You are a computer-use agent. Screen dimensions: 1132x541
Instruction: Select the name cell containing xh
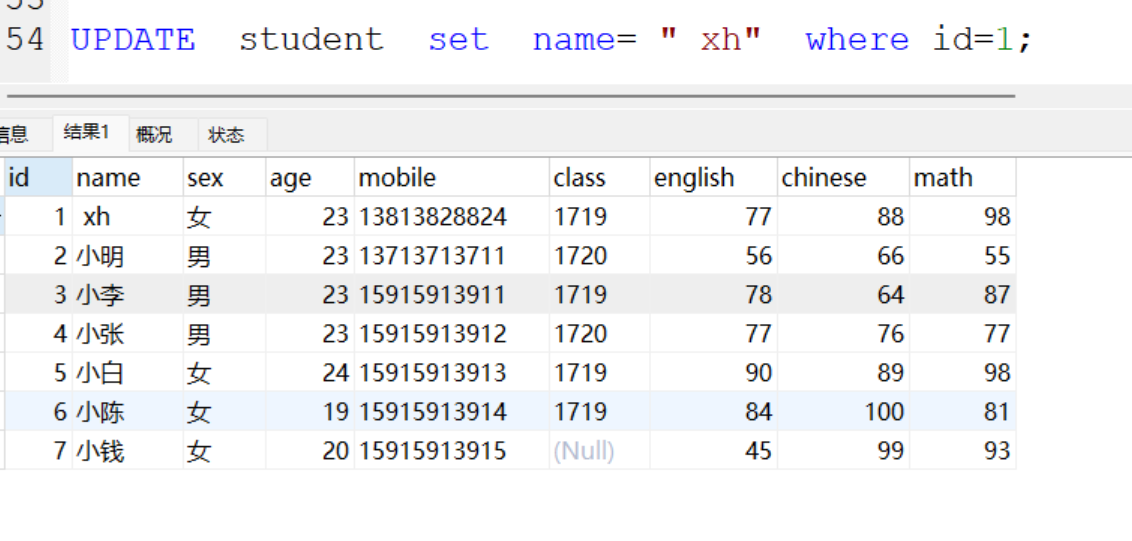(128, 217)
